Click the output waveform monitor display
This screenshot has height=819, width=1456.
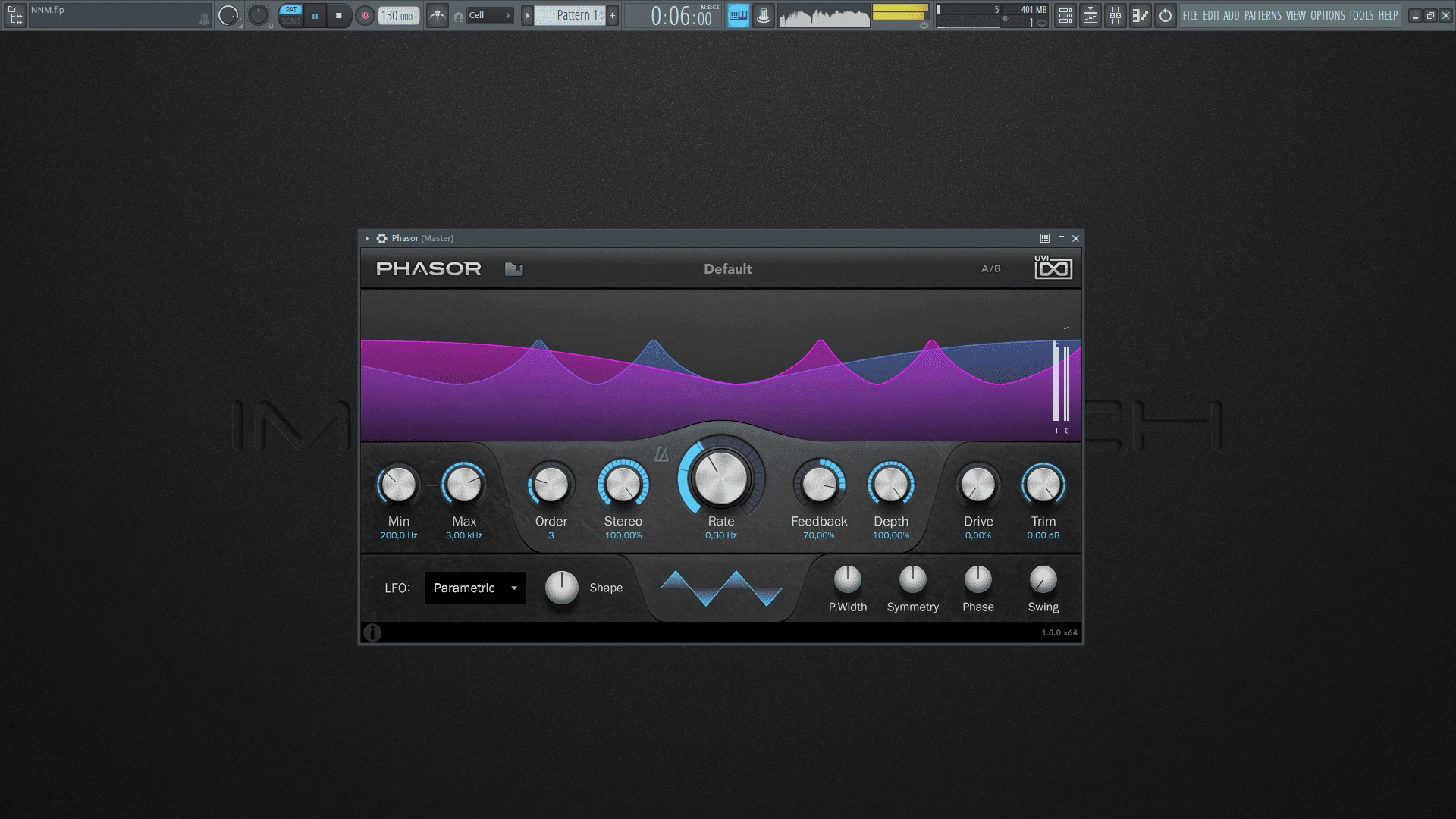point(824,15)
